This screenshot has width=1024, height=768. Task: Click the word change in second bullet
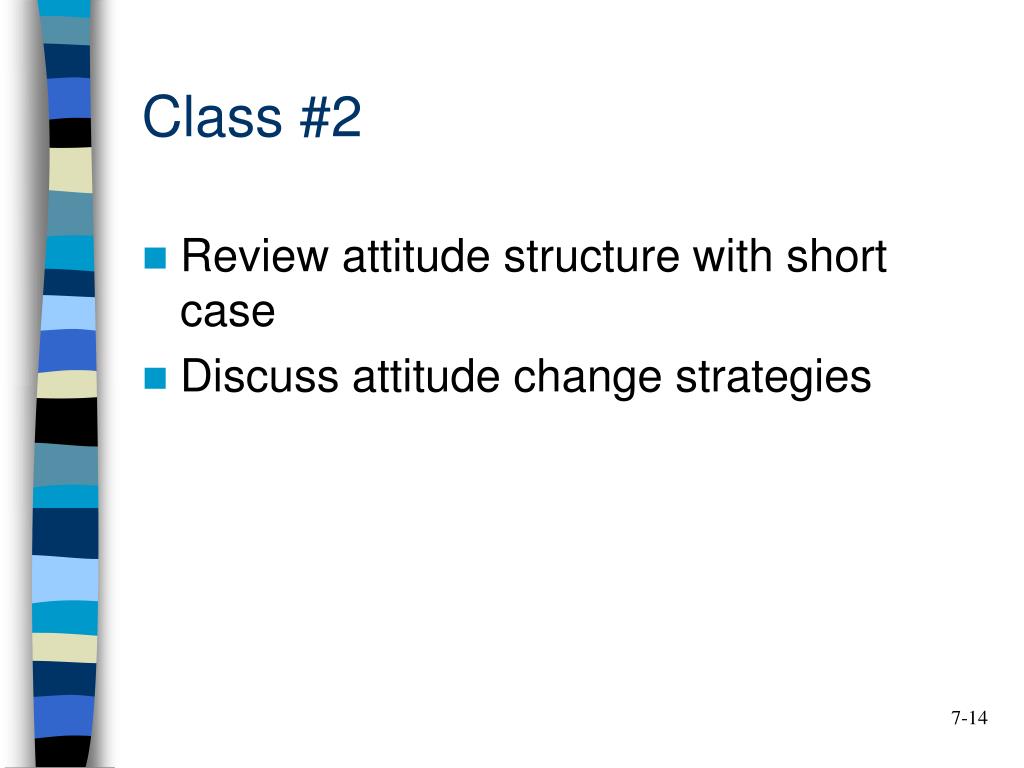pyautogui.click(x=586, y=377)
